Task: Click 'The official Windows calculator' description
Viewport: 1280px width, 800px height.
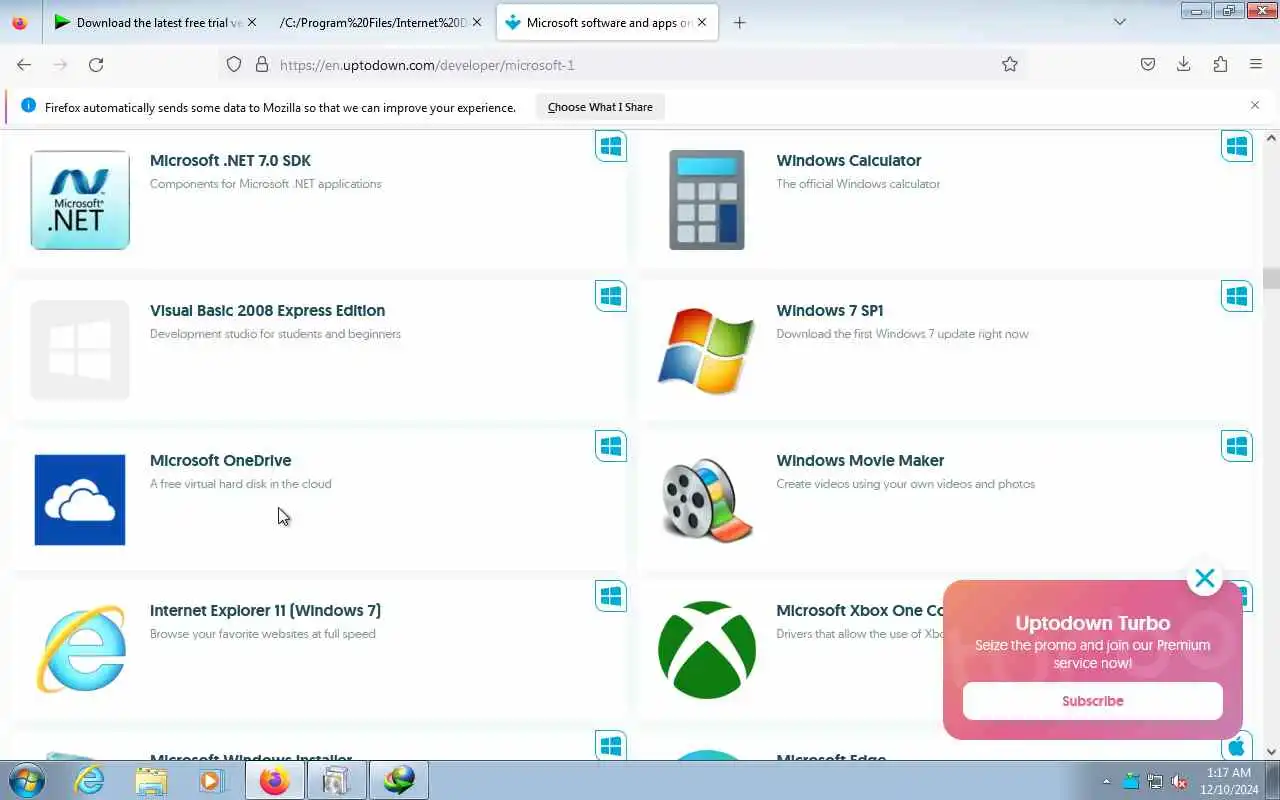Action: [x=858, y=184]
